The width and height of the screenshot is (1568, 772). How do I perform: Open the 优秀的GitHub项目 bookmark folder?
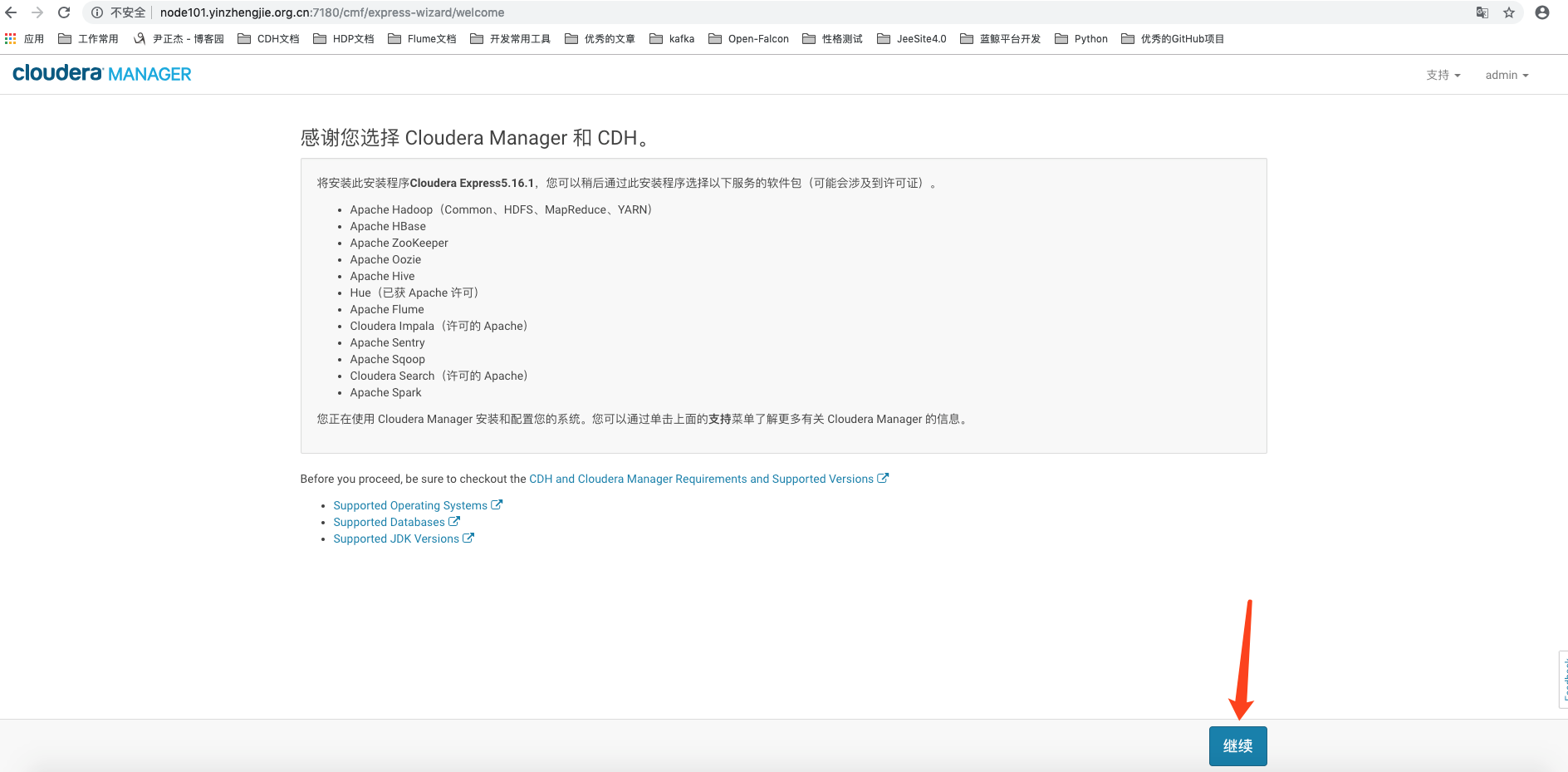[x=1173, y=39]
